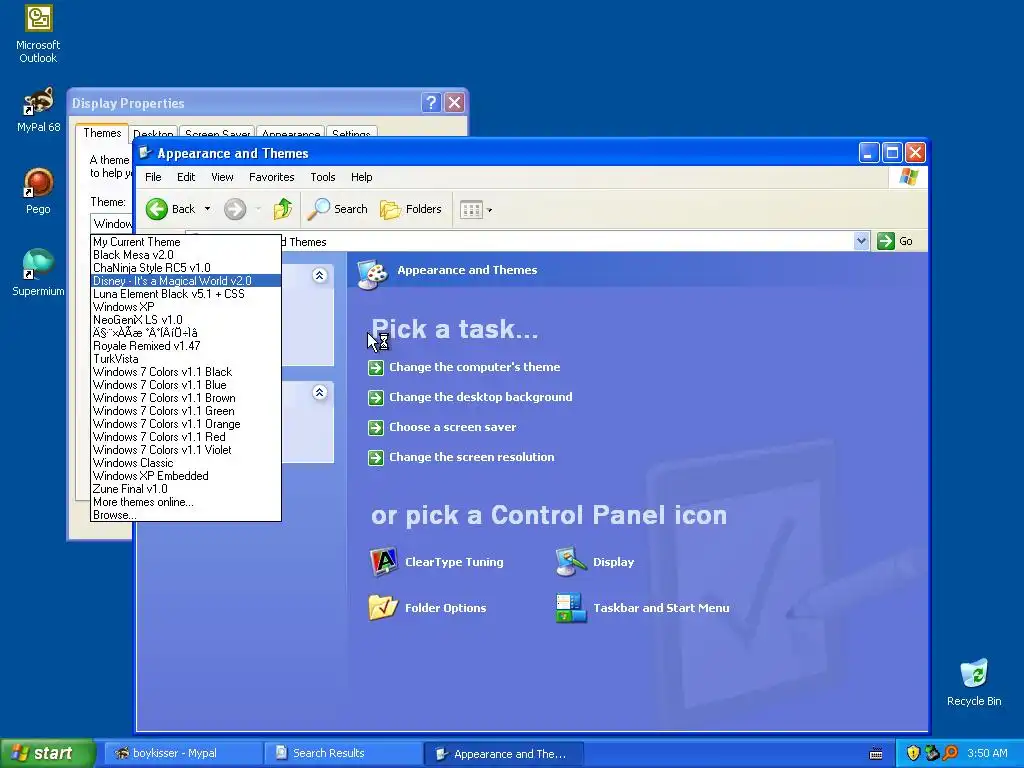The image size is (1024, 768).
Task: Open Folder Options icon
Action: pyautogui.click(x=428, y=607)
